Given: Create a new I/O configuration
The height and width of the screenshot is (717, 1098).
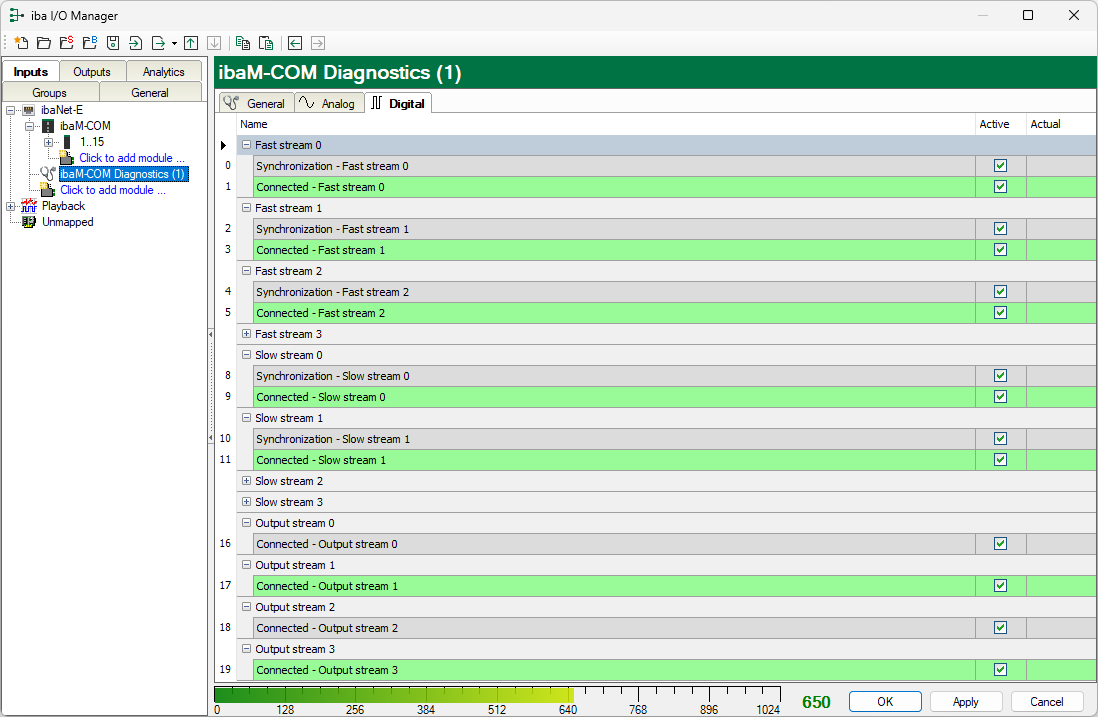Looking at the screenshot, I should point(21,43).
